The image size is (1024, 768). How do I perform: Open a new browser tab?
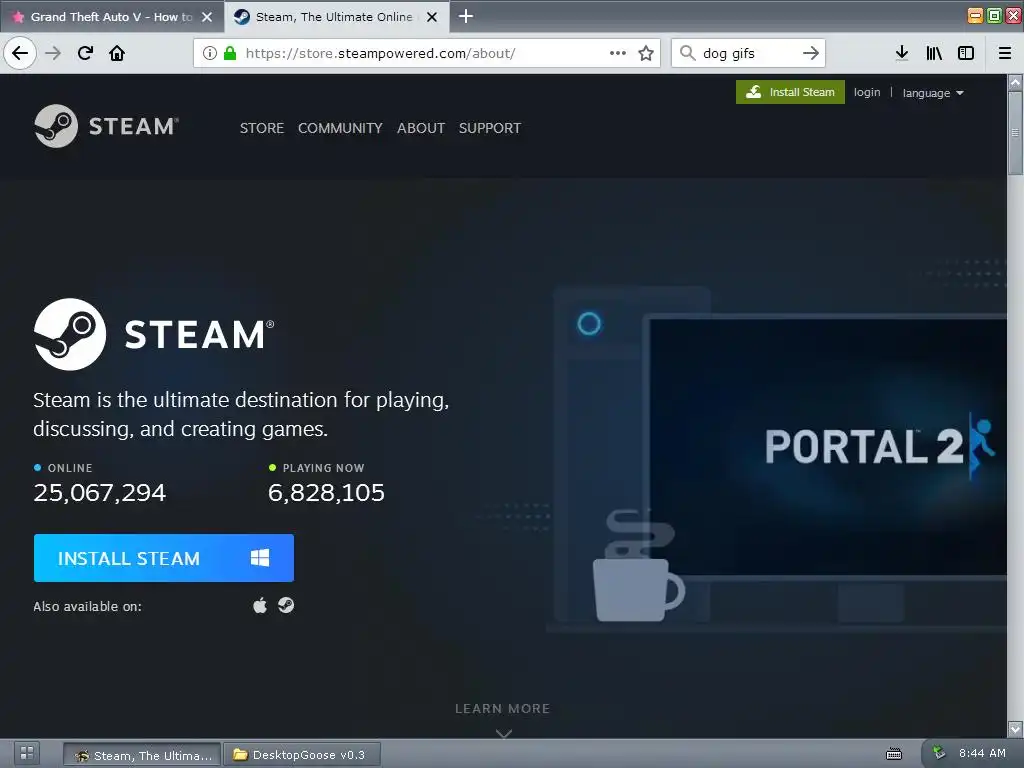(x=466, y=16)
